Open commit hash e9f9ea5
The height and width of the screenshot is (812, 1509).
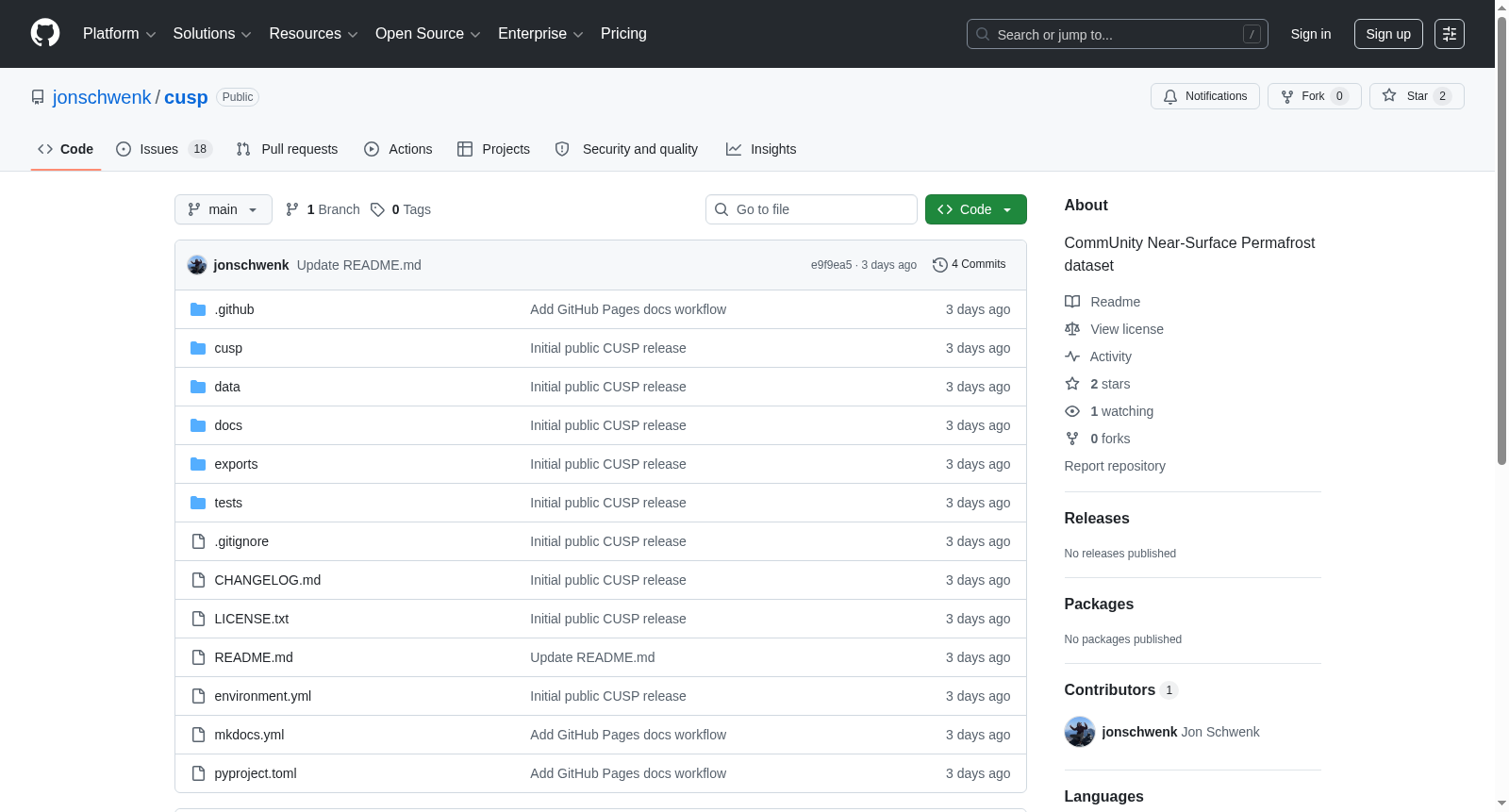[831, 265]
